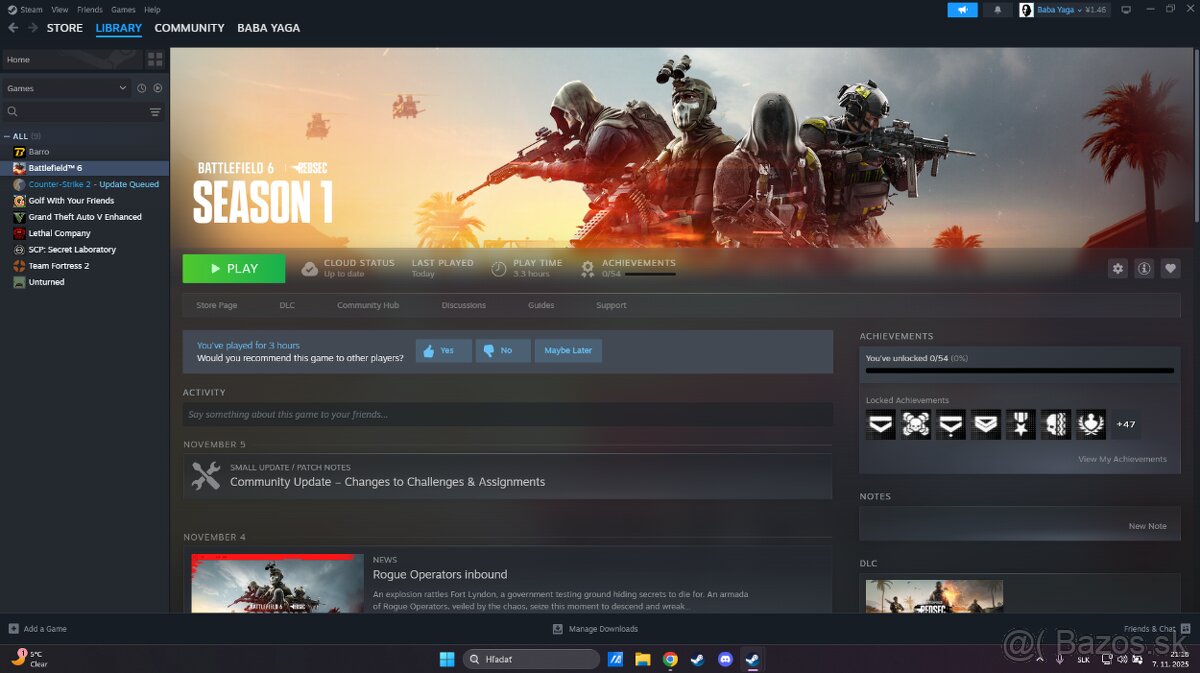Switch to the DLC tab
This screenshot has width=1200, height=673.
pos(287,305)
